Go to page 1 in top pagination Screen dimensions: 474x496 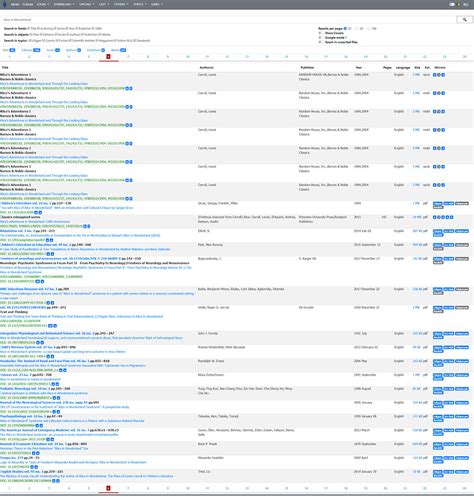click(x=9, y=57)
